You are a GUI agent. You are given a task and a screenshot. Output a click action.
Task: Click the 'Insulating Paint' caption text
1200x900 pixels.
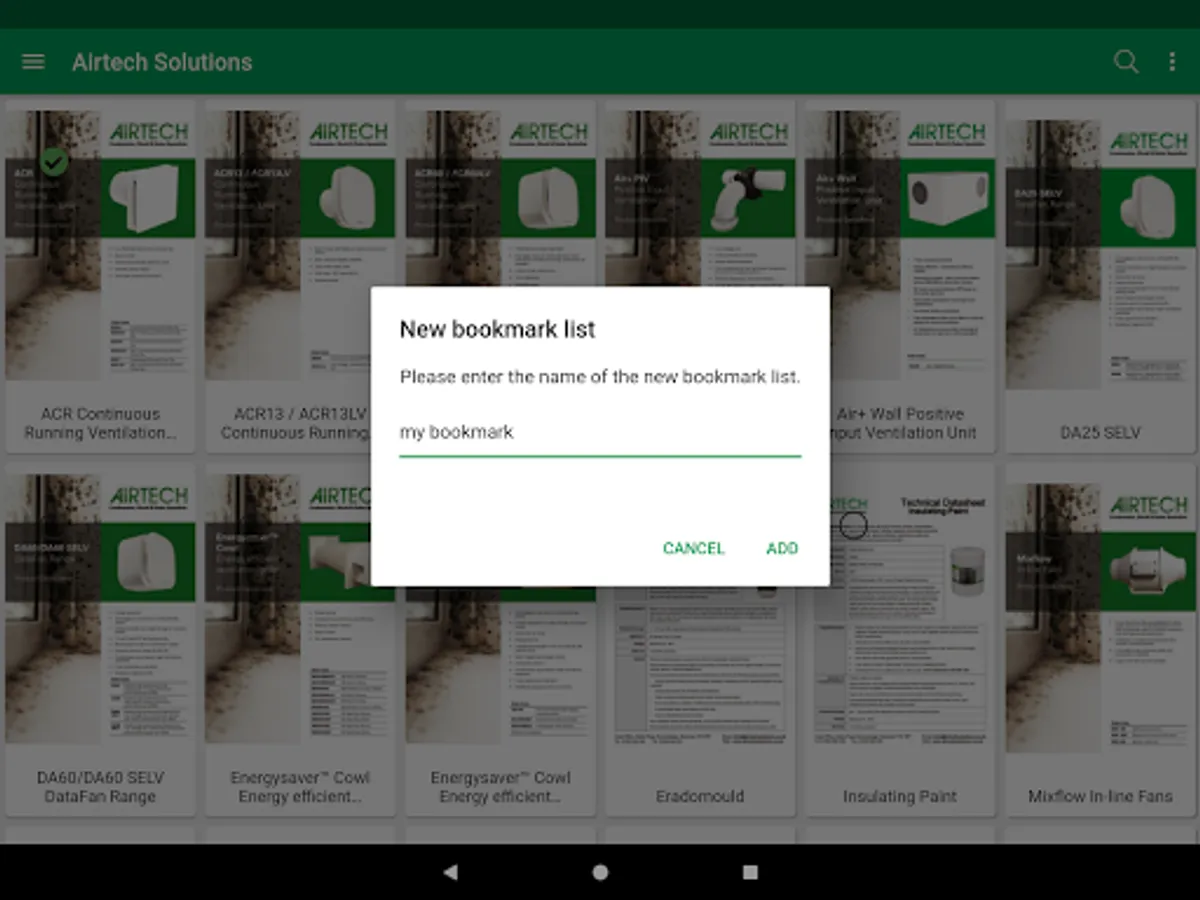click(900, 797)
